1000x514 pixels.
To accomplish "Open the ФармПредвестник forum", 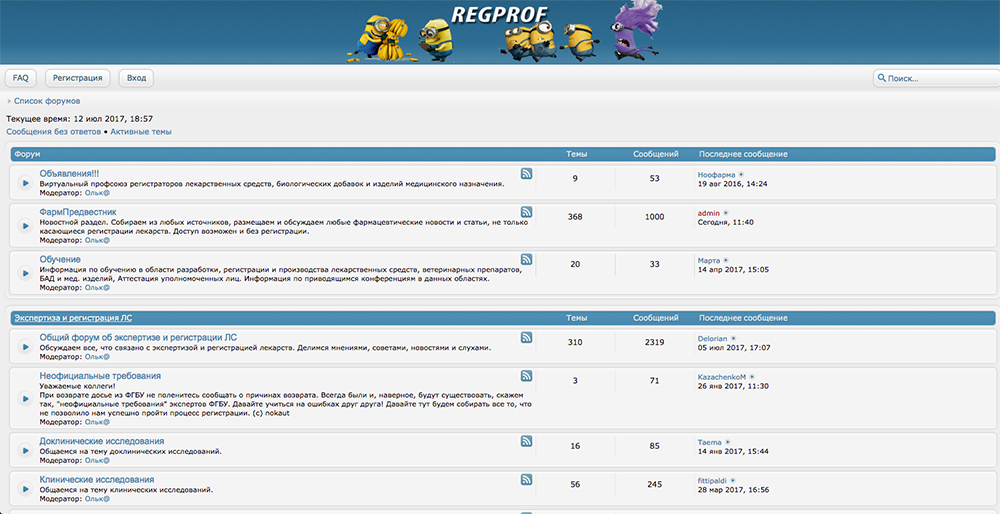I will point(78,212).
